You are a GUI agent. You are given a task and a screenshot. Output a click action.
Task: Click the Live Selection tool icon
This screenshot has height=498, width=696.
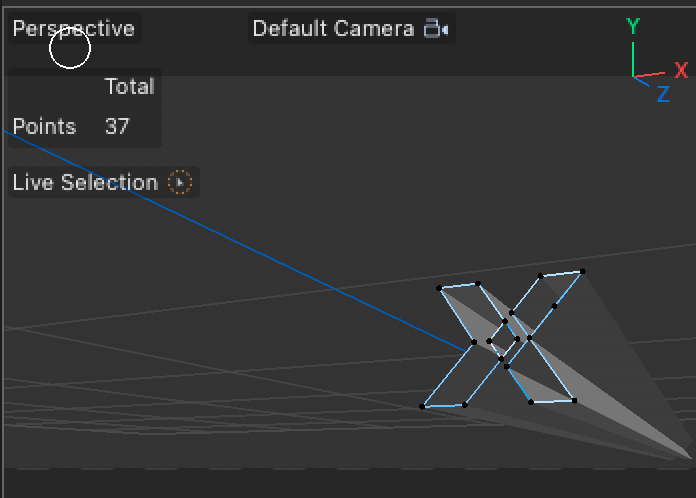[x=180, y=182]
